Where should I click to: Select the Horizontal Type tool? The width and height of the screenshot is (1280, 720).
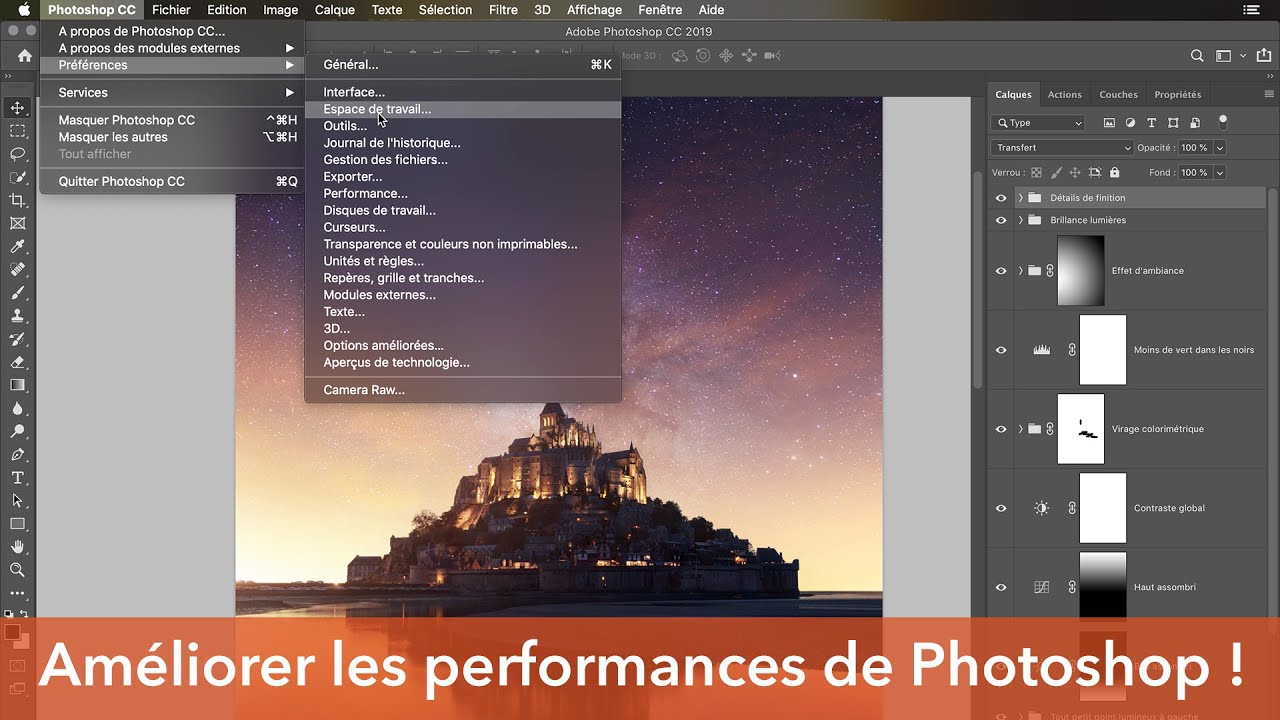pos(17,477)
